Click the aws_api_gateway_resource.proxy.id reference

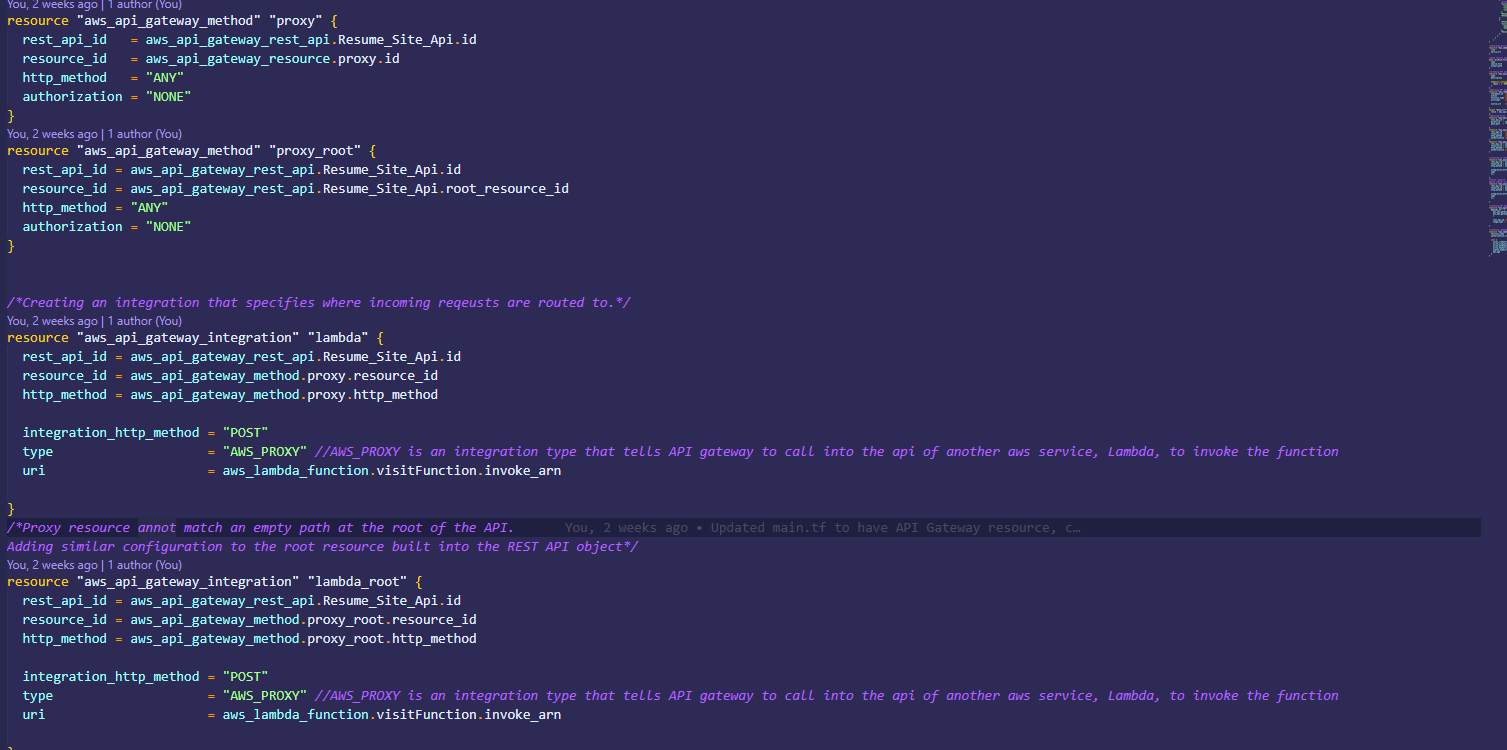(272, 59)
